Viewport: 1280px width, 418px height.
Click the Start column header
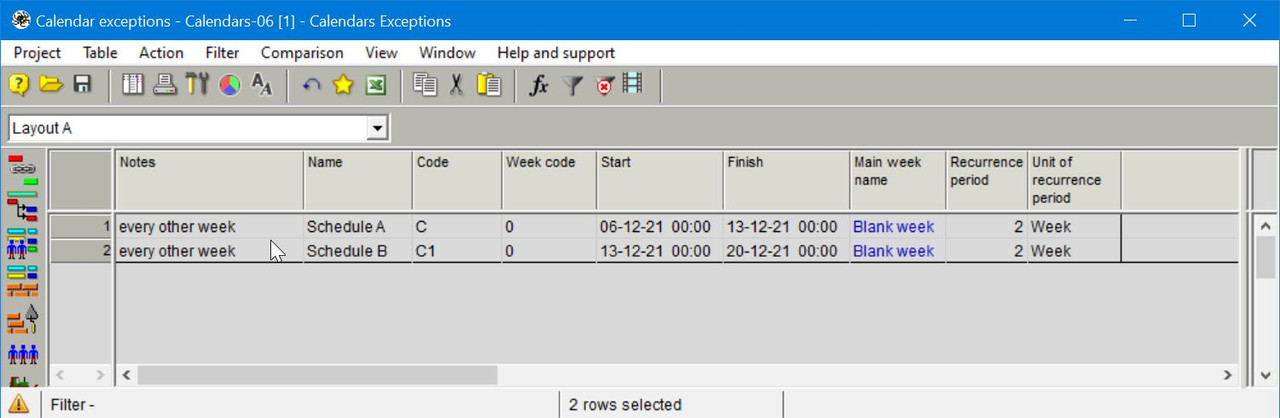point(660,180)
